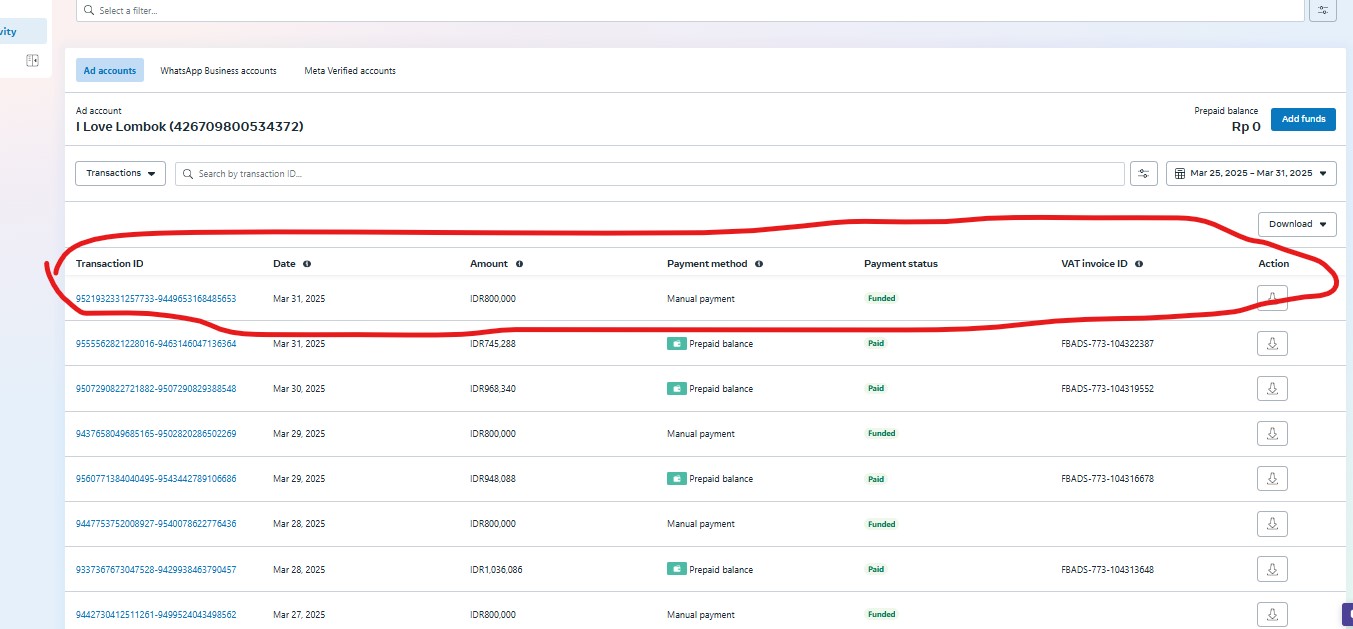
Task: Expand the Transactions dropdown
Action: [120, 174]
